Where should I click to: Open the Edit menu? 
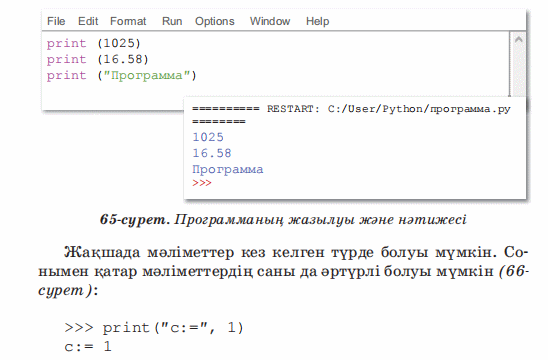tap(88, 21)
